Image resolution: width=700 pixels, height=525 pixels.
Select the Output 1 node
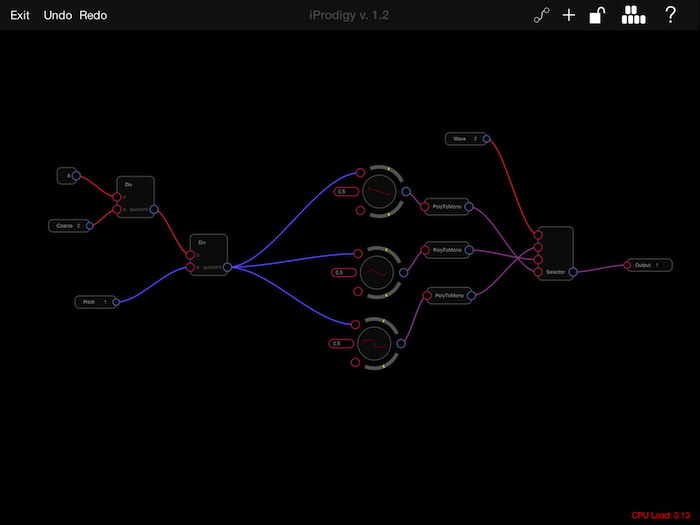pos(650,265)
